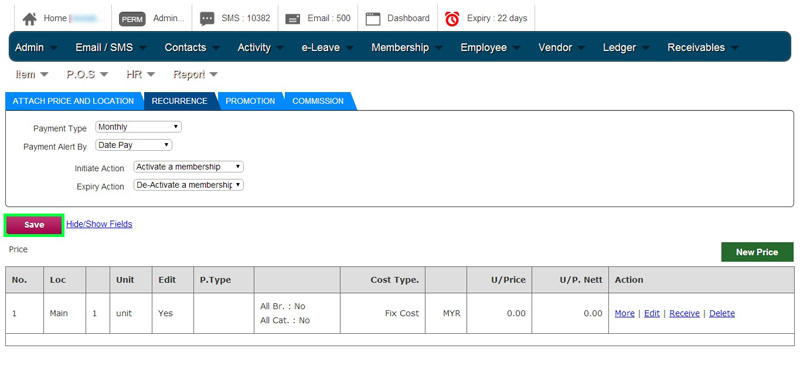Open the Payment Type dropdown

point(138,127)
